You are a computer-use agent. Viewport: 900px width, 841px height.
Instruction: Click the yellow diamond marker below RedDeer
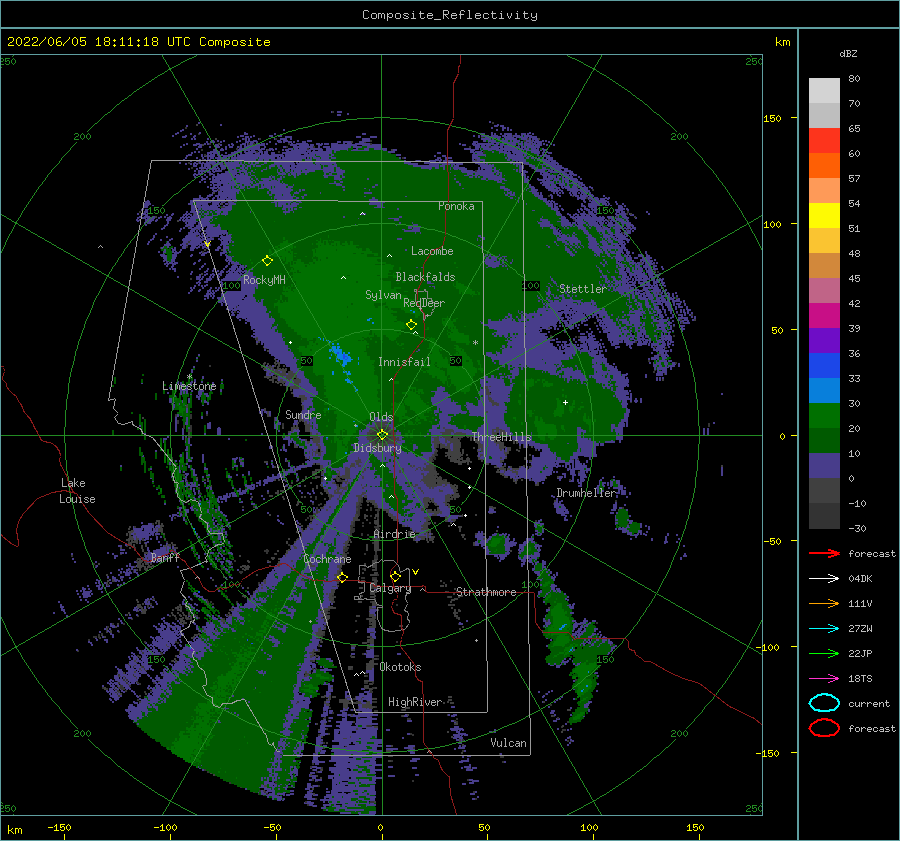pyautogui.click(x=412, y=325)
